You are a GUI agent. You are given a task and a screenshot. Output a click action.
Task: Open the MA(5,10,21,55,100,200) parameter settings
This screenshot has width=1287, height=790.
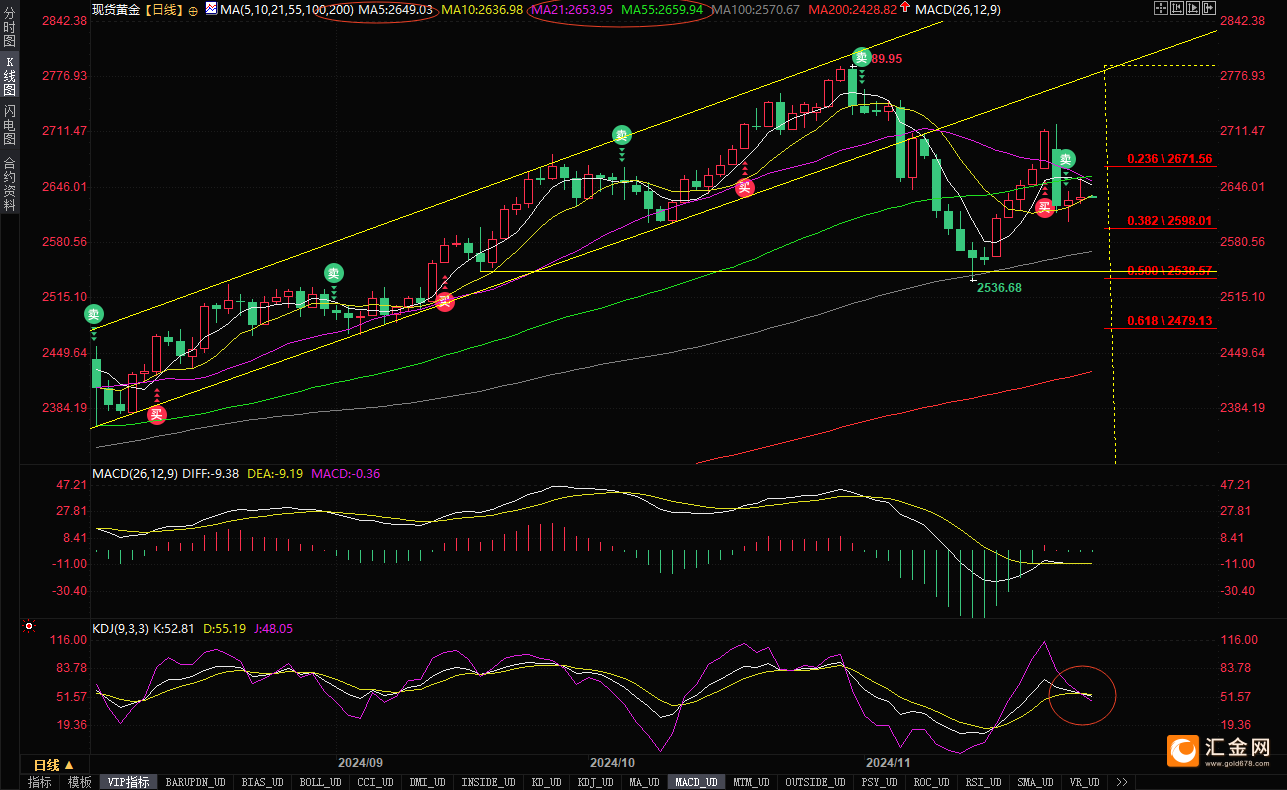pyautogui.click(x=284, y=9)
